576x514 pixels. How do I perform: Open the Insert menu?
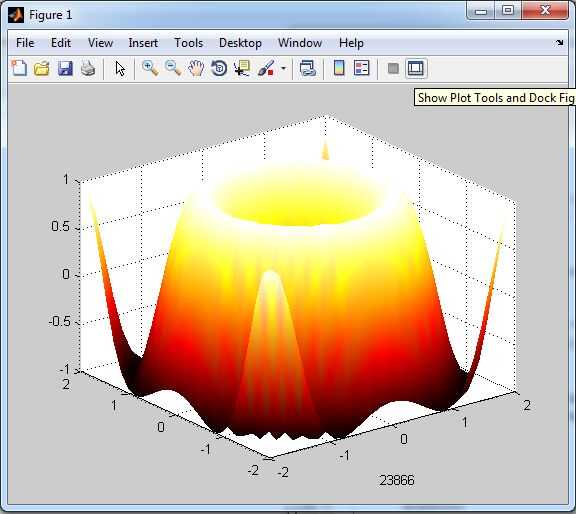pos(143,43)
